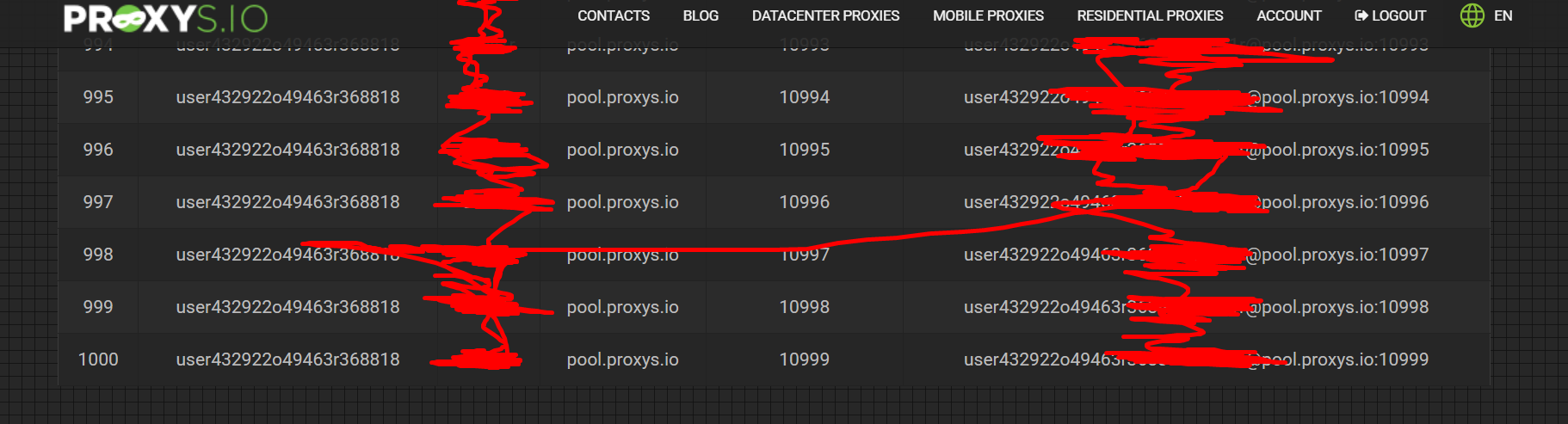1568x424 pixels.
Task: Click port value 10994
Action: coord(805,97)
